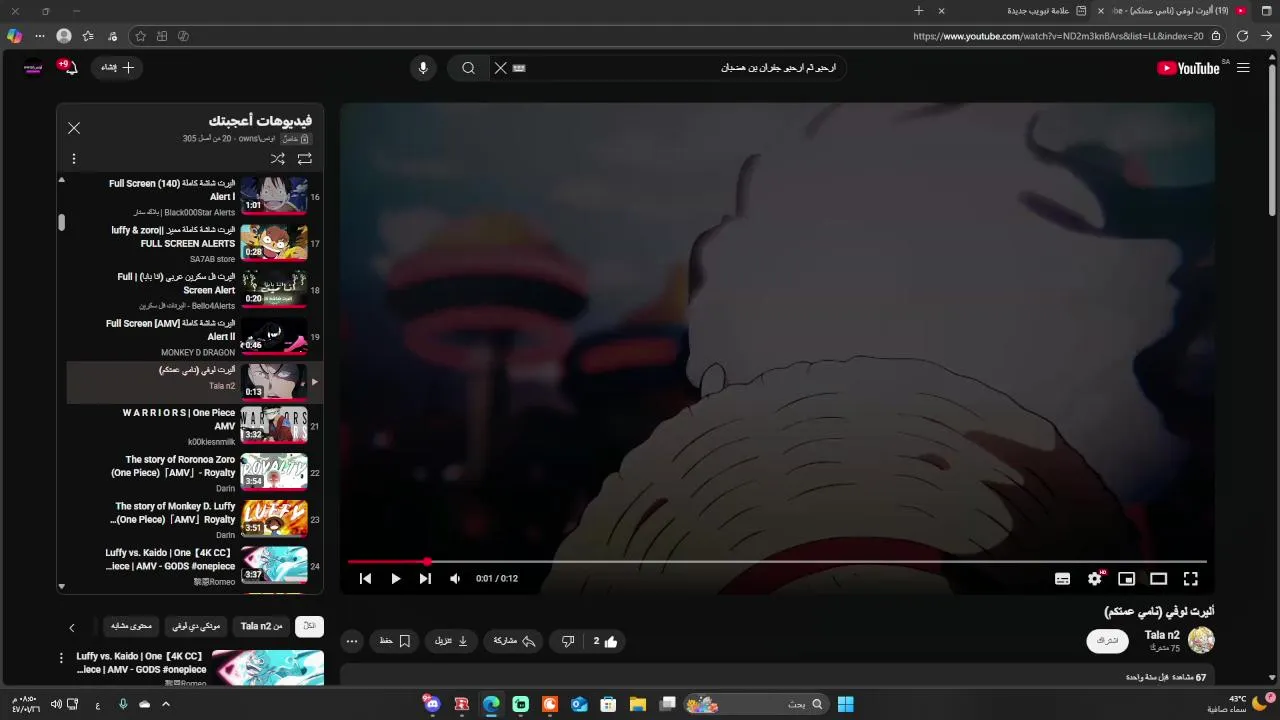Screen dimensions: 1280x720
Task: Click the Subscribe (اشتراك) button
Action: [1107, 640]
